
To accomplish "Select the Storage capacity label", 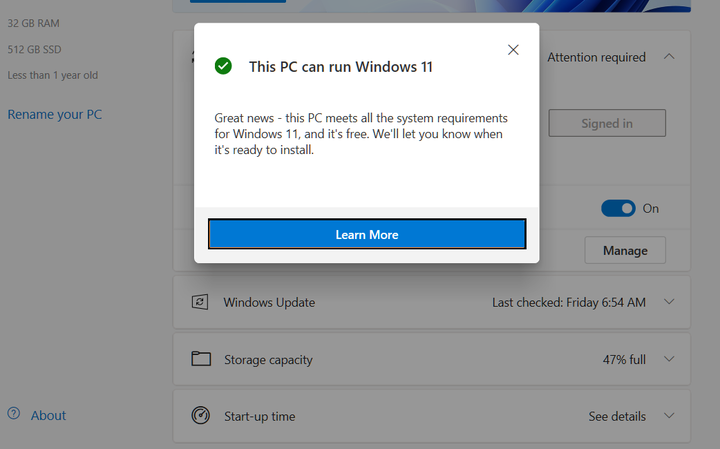I will pyautogui.click(x=268, y=359).
